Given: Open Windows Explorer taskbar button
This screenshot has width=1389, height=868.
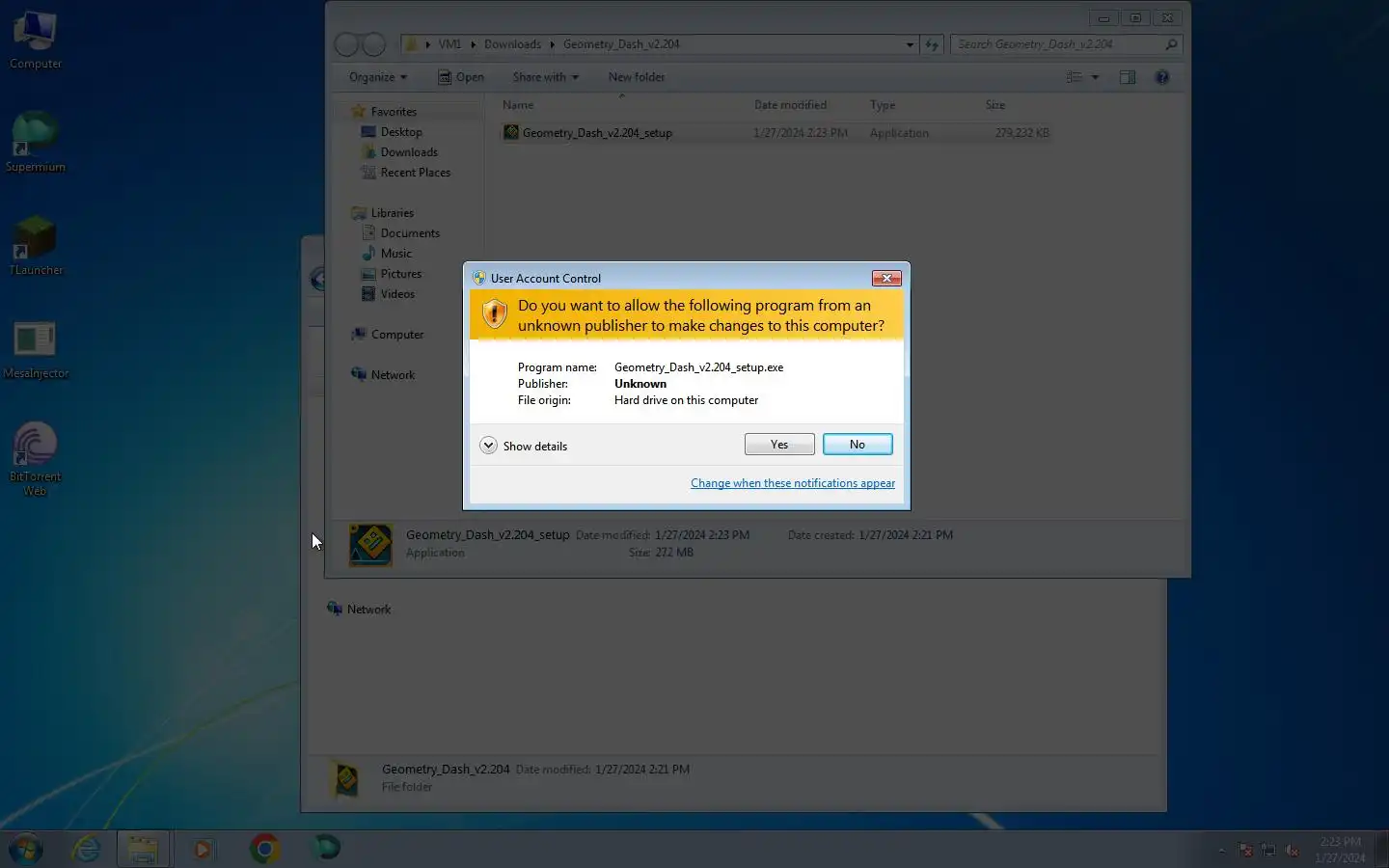Looking at the screenshot, I should 144,849.
